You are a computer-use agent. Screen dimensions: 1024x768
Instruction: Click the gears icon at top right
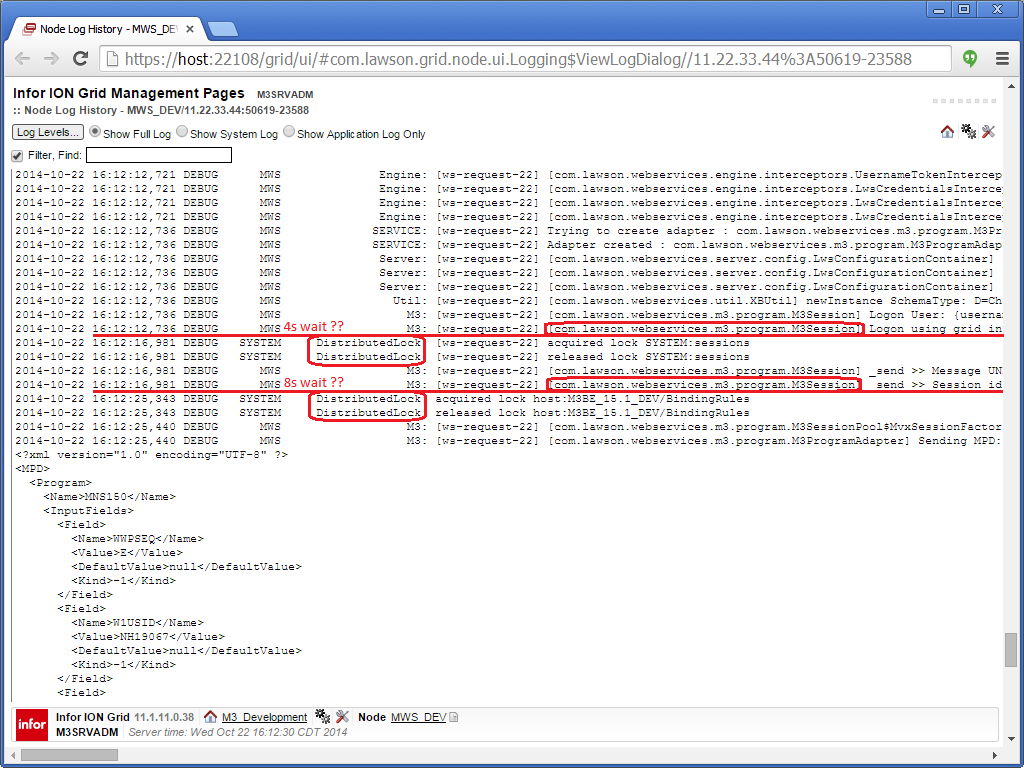(x=968, y=132)
